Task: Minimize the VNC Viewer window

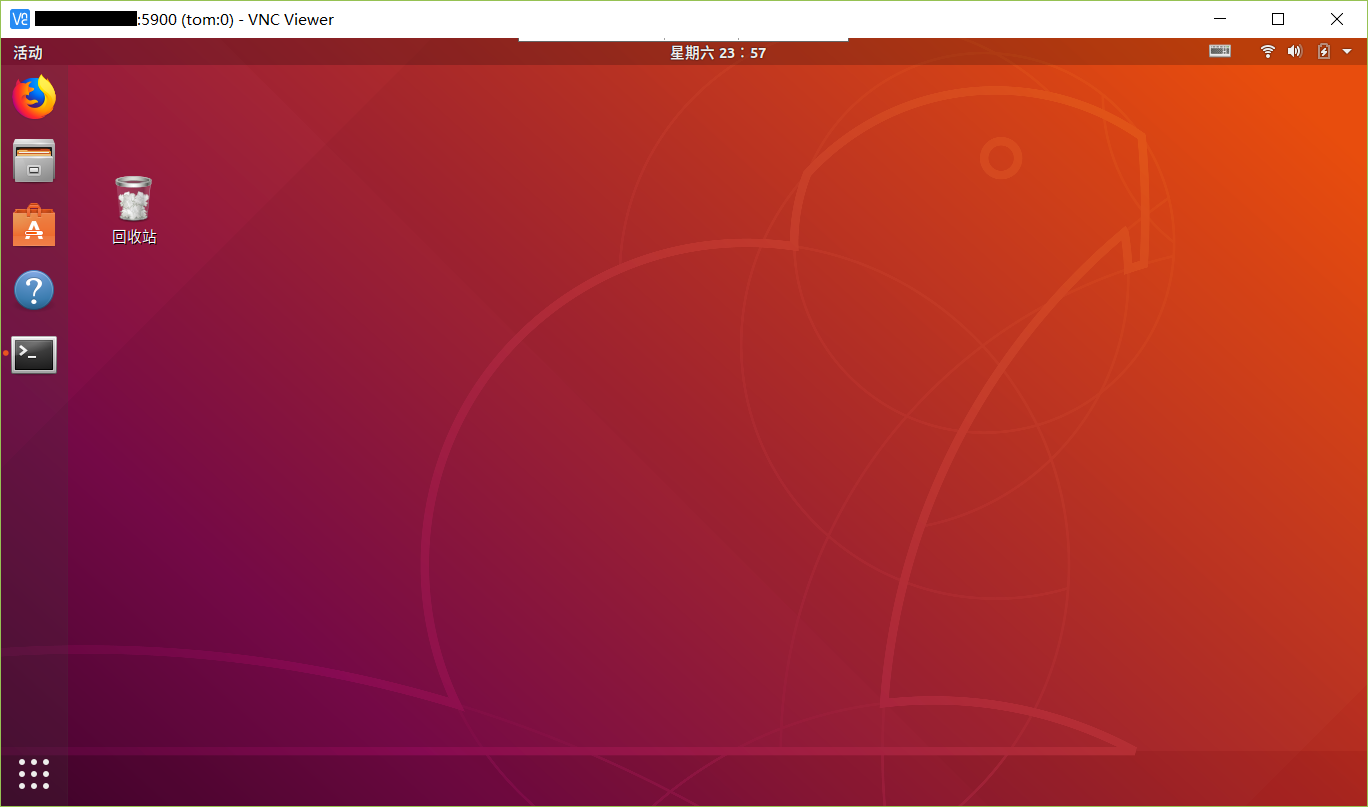Action: click(1219, 19)
